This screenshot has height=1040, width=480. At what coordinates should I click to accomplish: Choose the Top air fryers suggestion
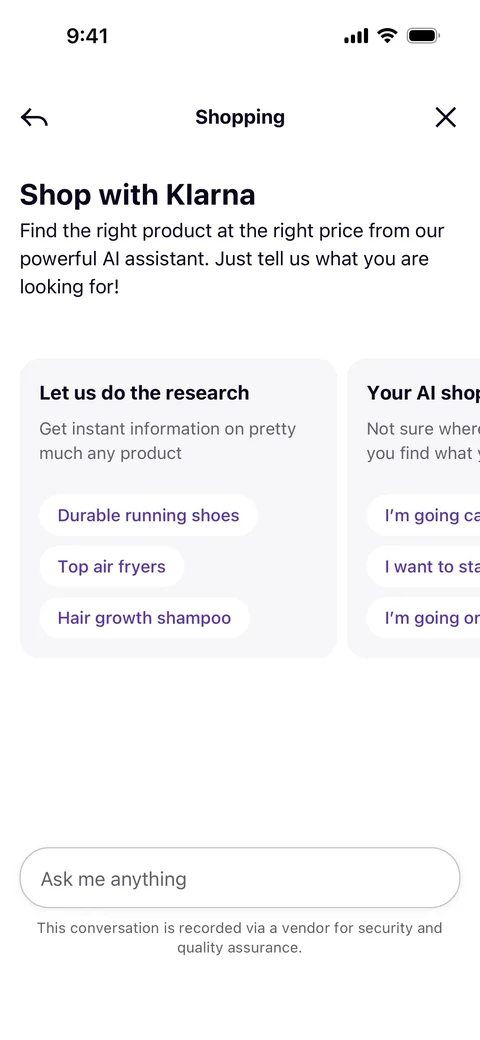click(x=111, y=566)
